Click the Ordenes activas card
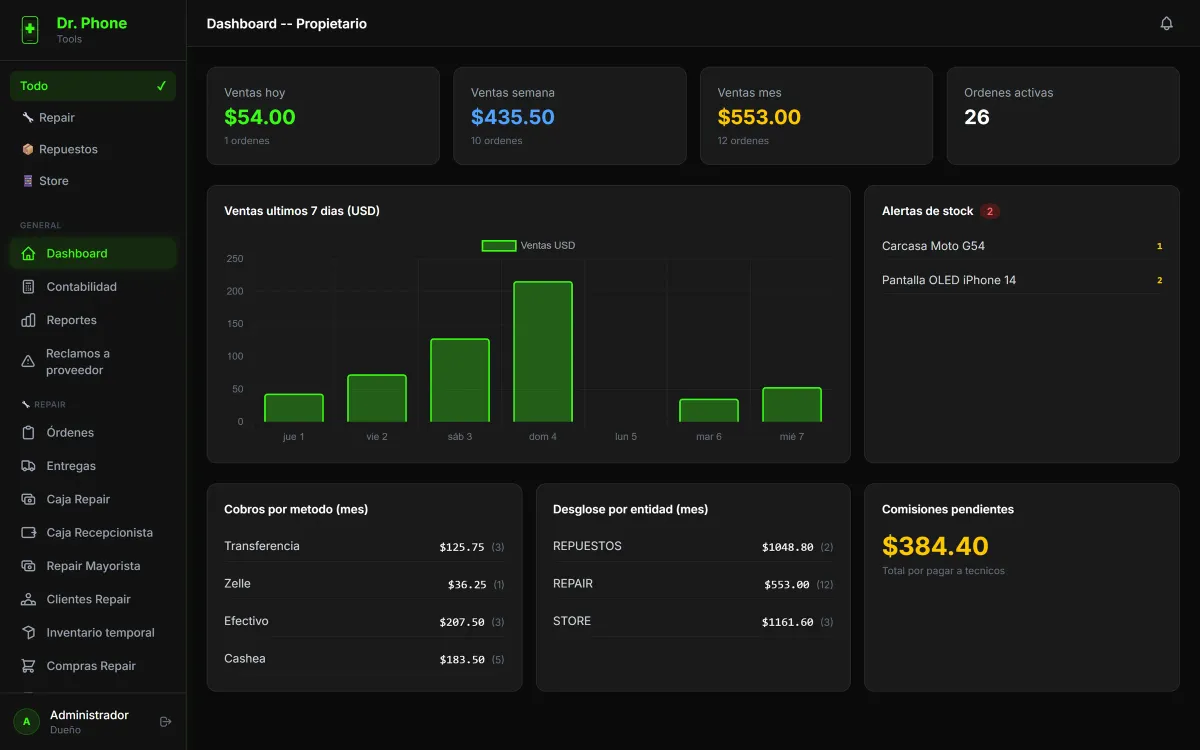Image resolution: width=1200 pixels, height=750 pixels. pyautogui.click(x=1063, y=116)
